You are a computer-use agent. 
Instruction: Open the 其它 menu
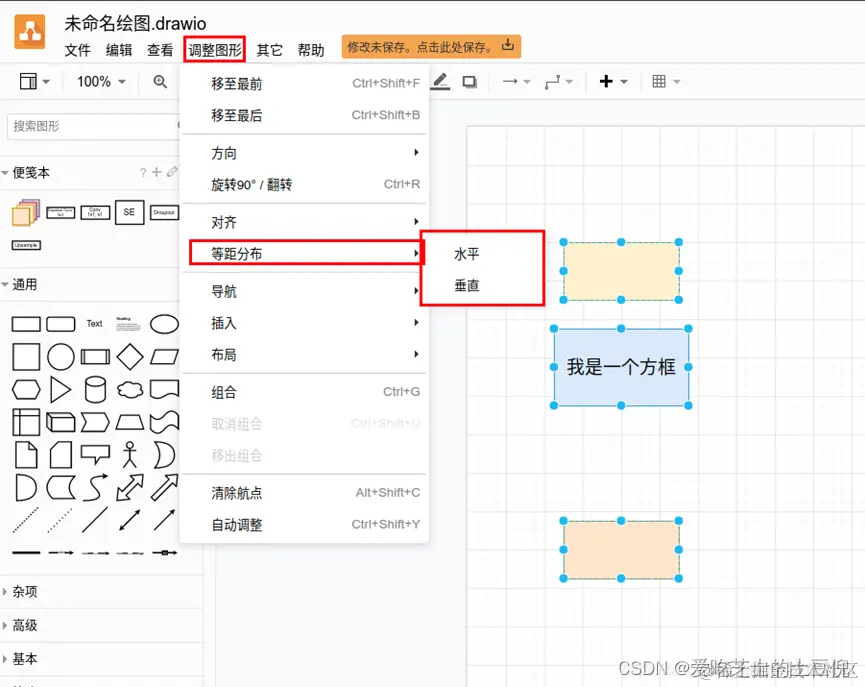pos(269,50)
